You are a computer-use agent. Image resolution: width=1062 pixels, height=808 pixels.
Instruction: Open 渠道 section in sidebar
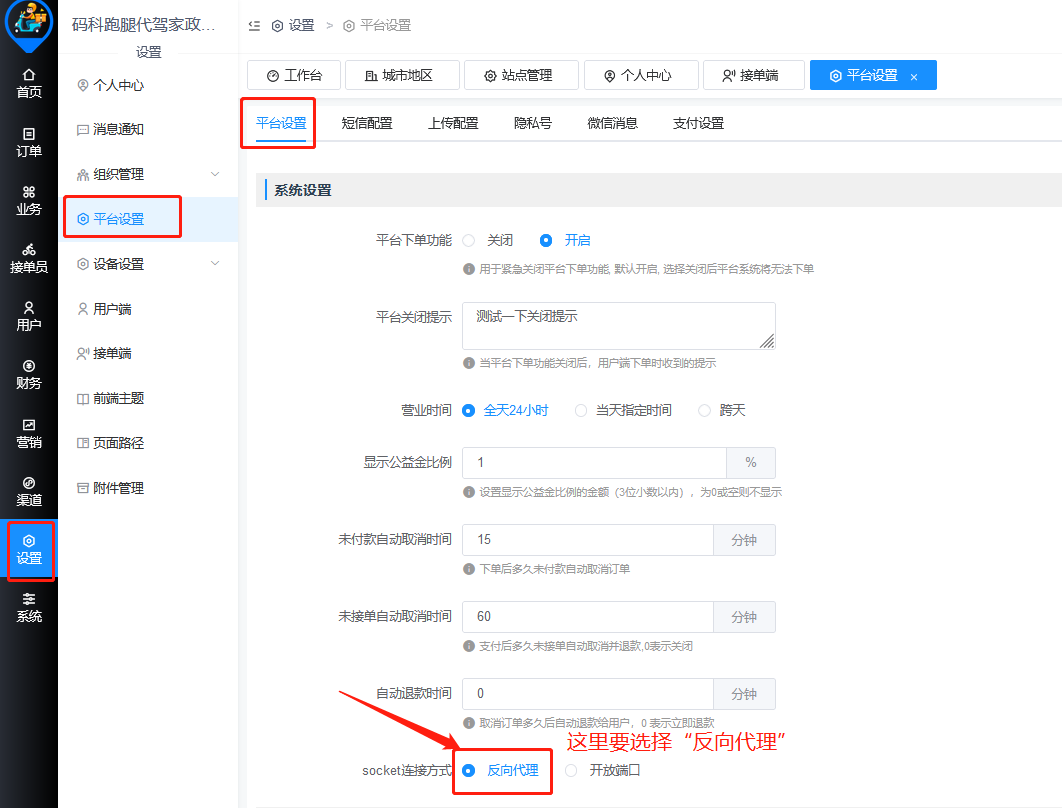coord(28,492)
